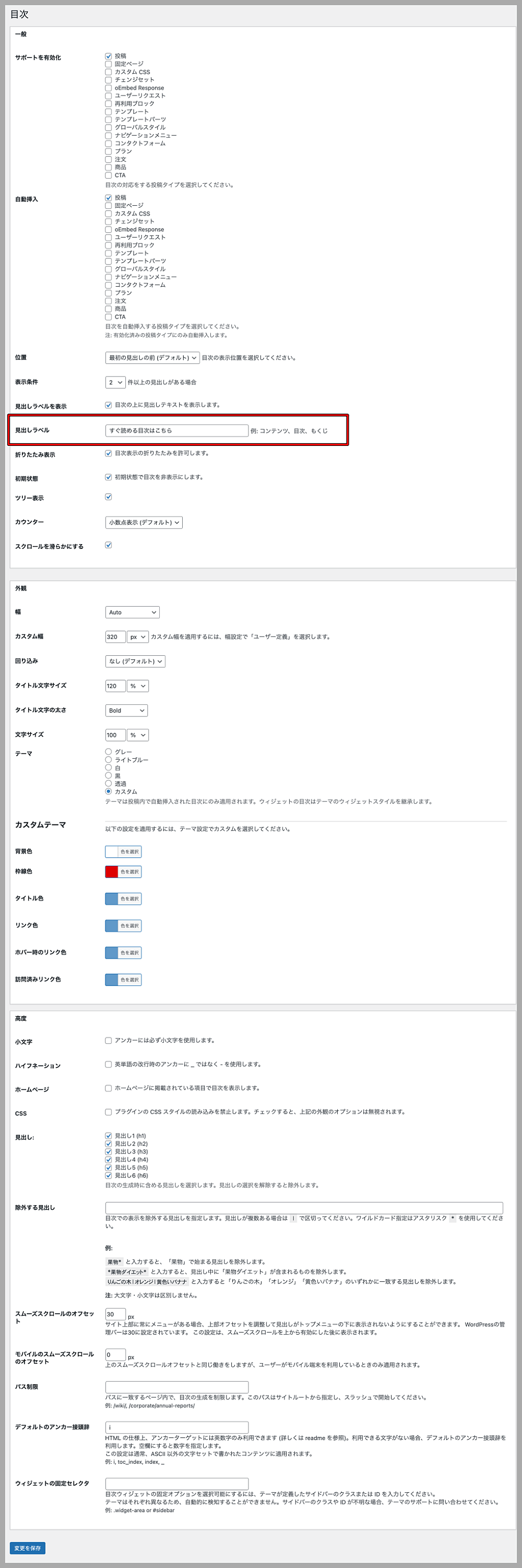Open the 位置 dropdown
This screenshot has width=522, height=1568.
pyautogui.click(x=152, y=358)
